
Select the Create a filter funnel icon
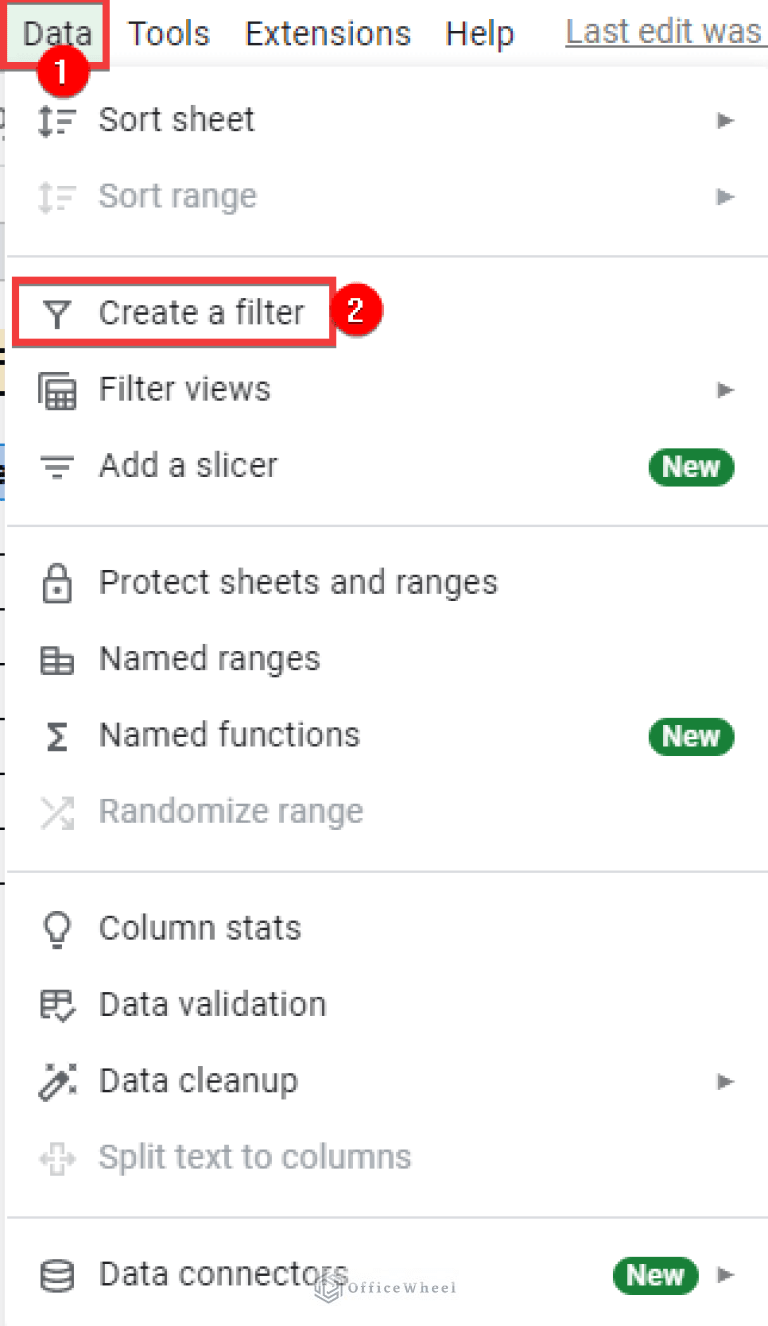coord(58,312)
